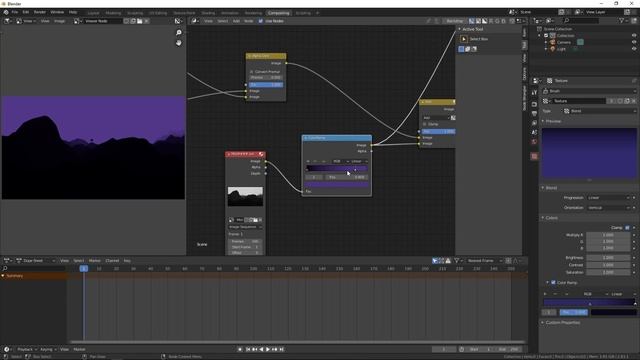Image resolution: width=640 pixels, height=360 pixels.
Task: Toggle Clamp checkbox in Mix node
Action: pyautogui.click(x=425, y=124)
